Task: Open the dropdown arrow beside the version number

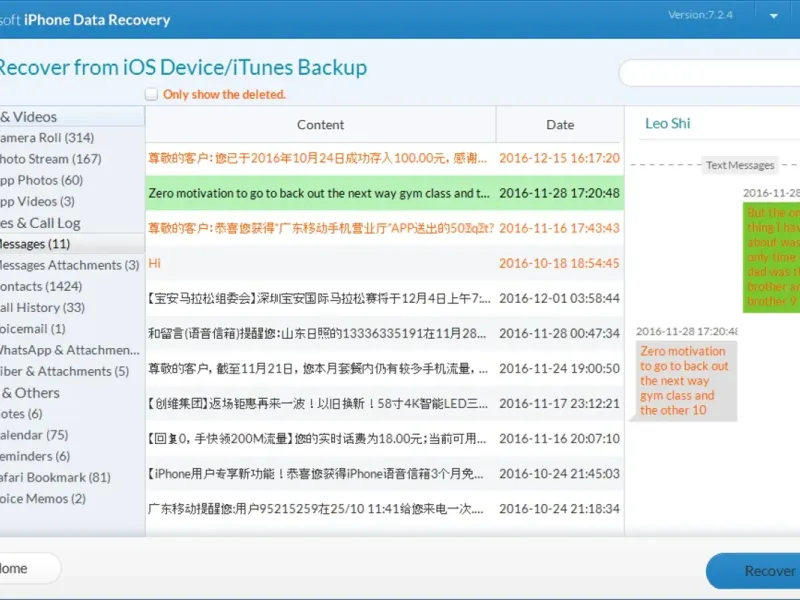Action: point(773,16)
